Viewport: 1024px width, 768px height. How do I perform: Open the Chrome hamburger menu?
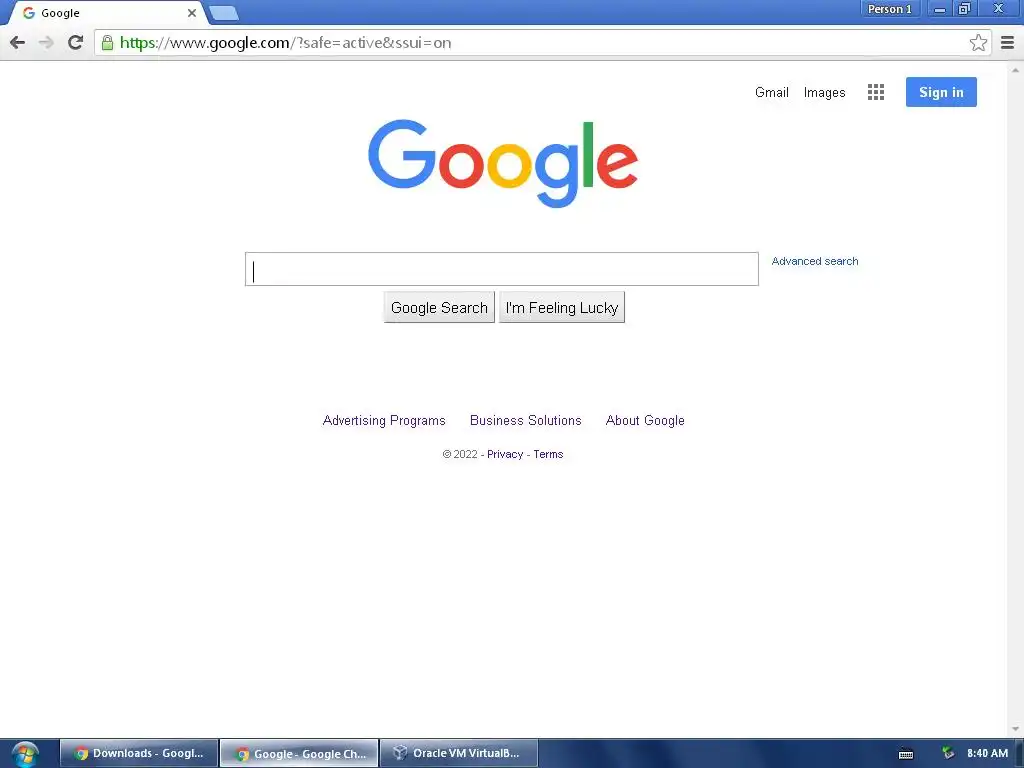coord(1008,43)
